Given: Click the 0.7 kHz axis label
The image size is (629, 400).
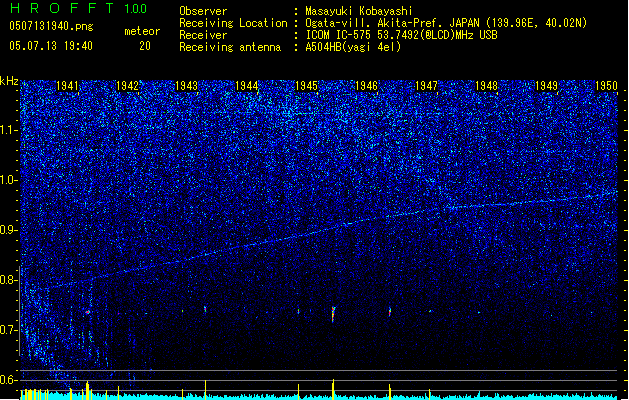Looking at the screenshot, I should click(8, 330).
